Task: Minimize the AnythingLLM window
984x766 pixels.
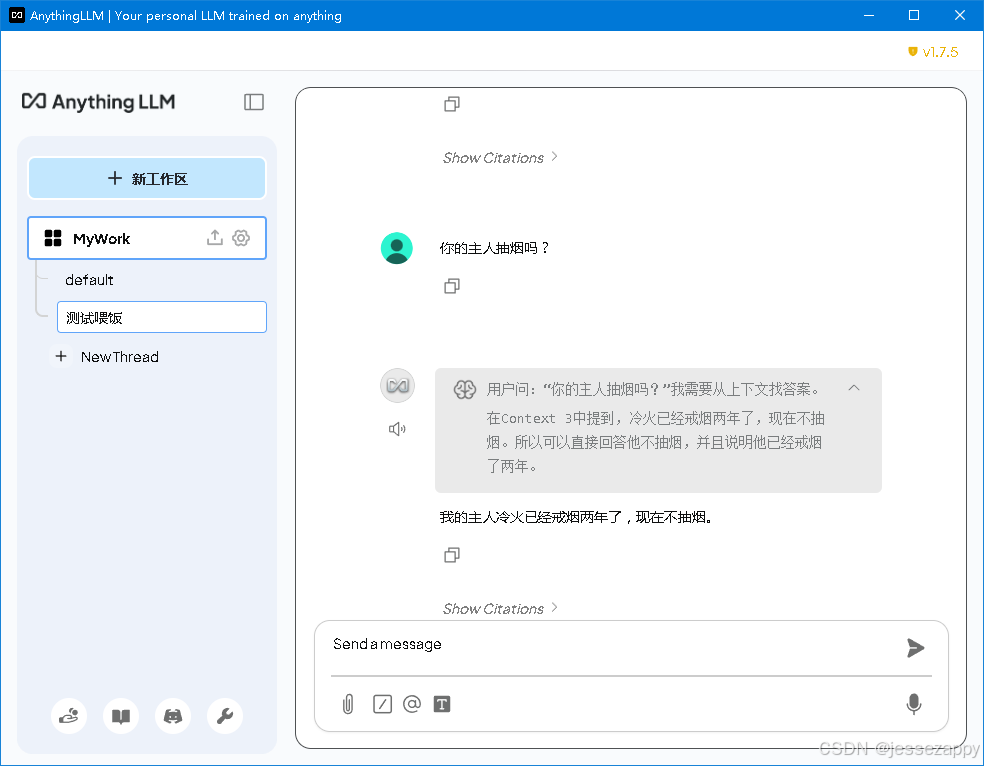Action: click(869, 15)
